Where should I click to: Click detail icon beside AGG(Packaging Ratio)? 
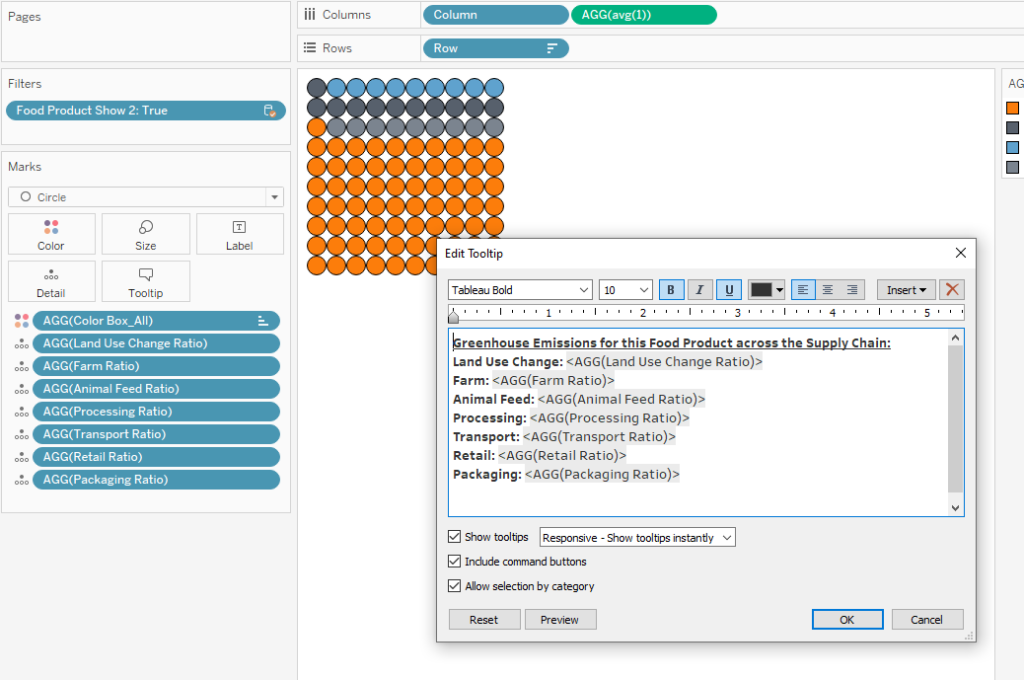pos(22,480)
